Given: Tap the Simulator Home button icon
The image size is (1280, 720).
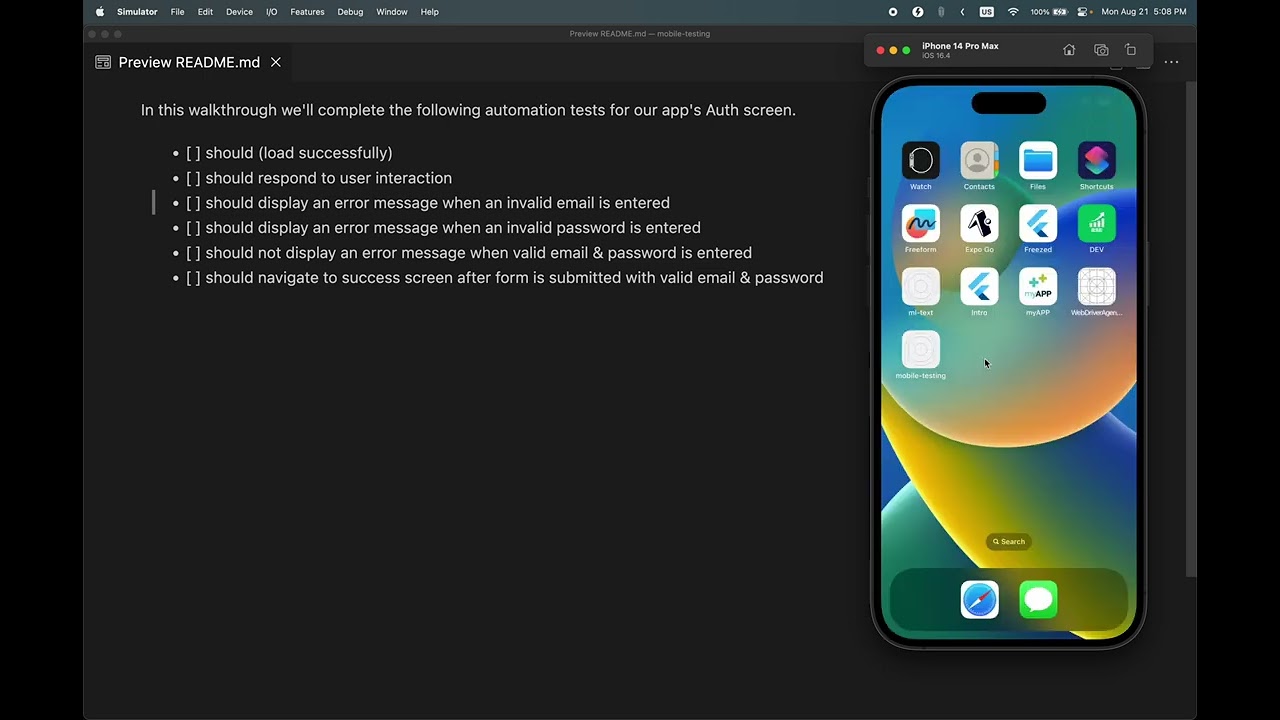Looking at the screenshot, I should coord(1069,50).
